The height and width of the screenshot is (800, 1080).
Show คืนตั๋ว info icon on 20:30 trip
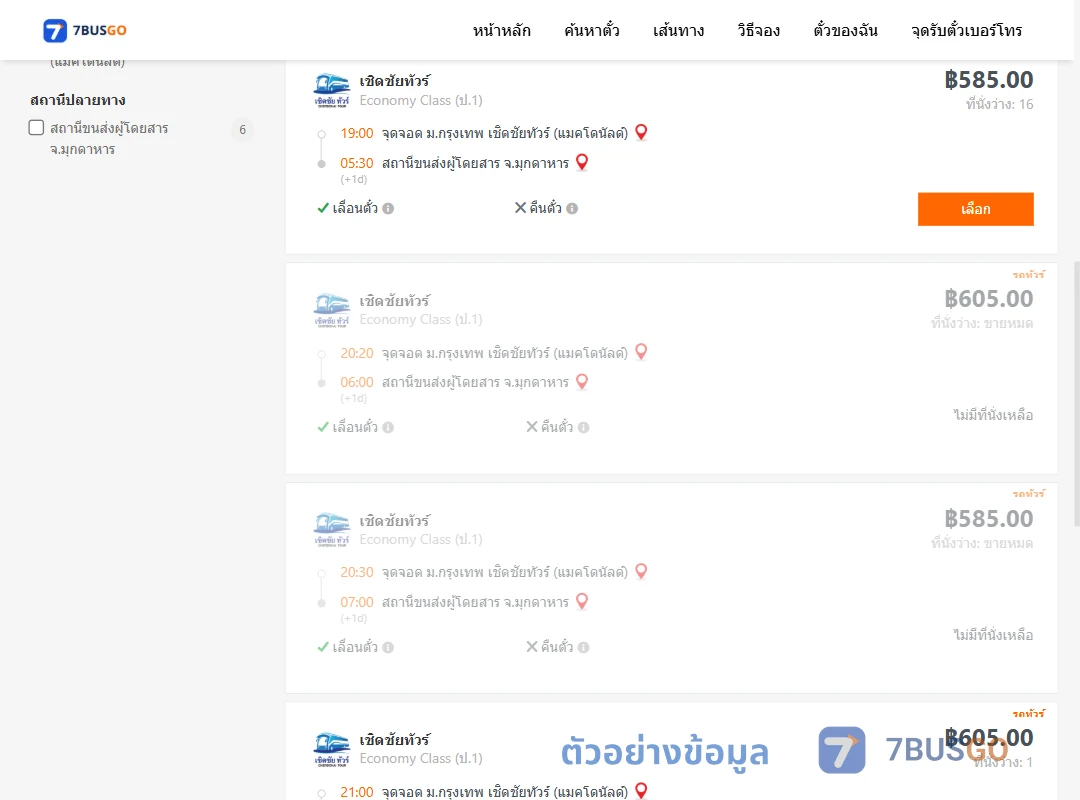coord(583,647)
